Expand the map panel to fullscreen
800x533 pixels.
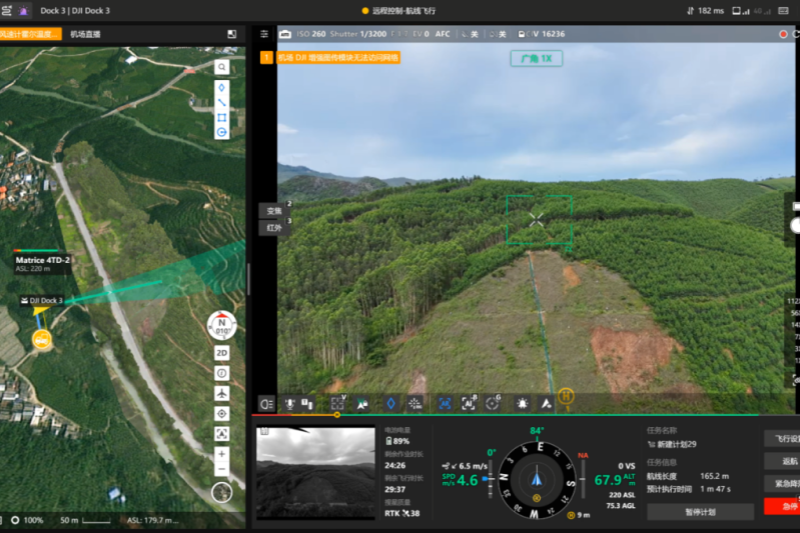[x=232, y=34]
